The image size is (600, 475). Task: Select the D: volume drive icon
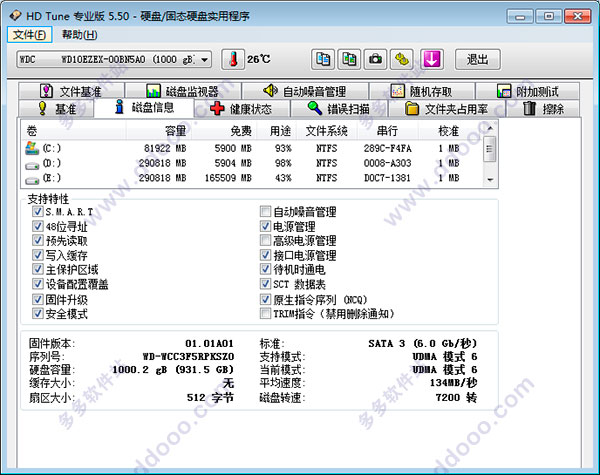[x=32, y=165]
